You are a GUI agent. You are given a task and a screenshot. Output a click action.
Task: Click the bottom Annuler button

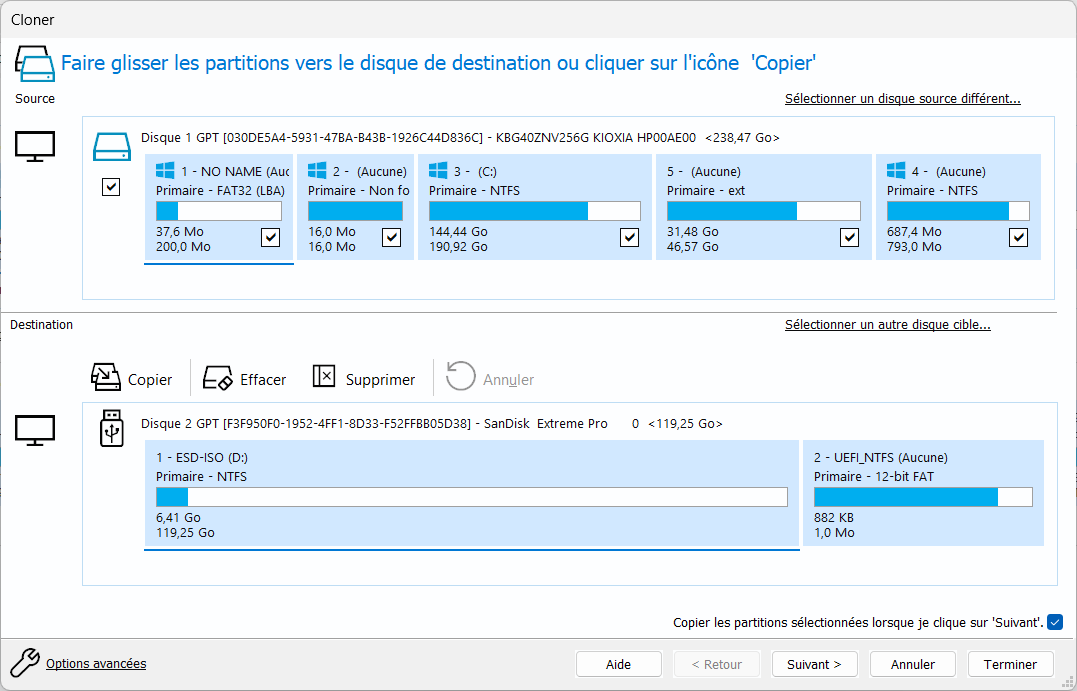click(x=913, y=664)
